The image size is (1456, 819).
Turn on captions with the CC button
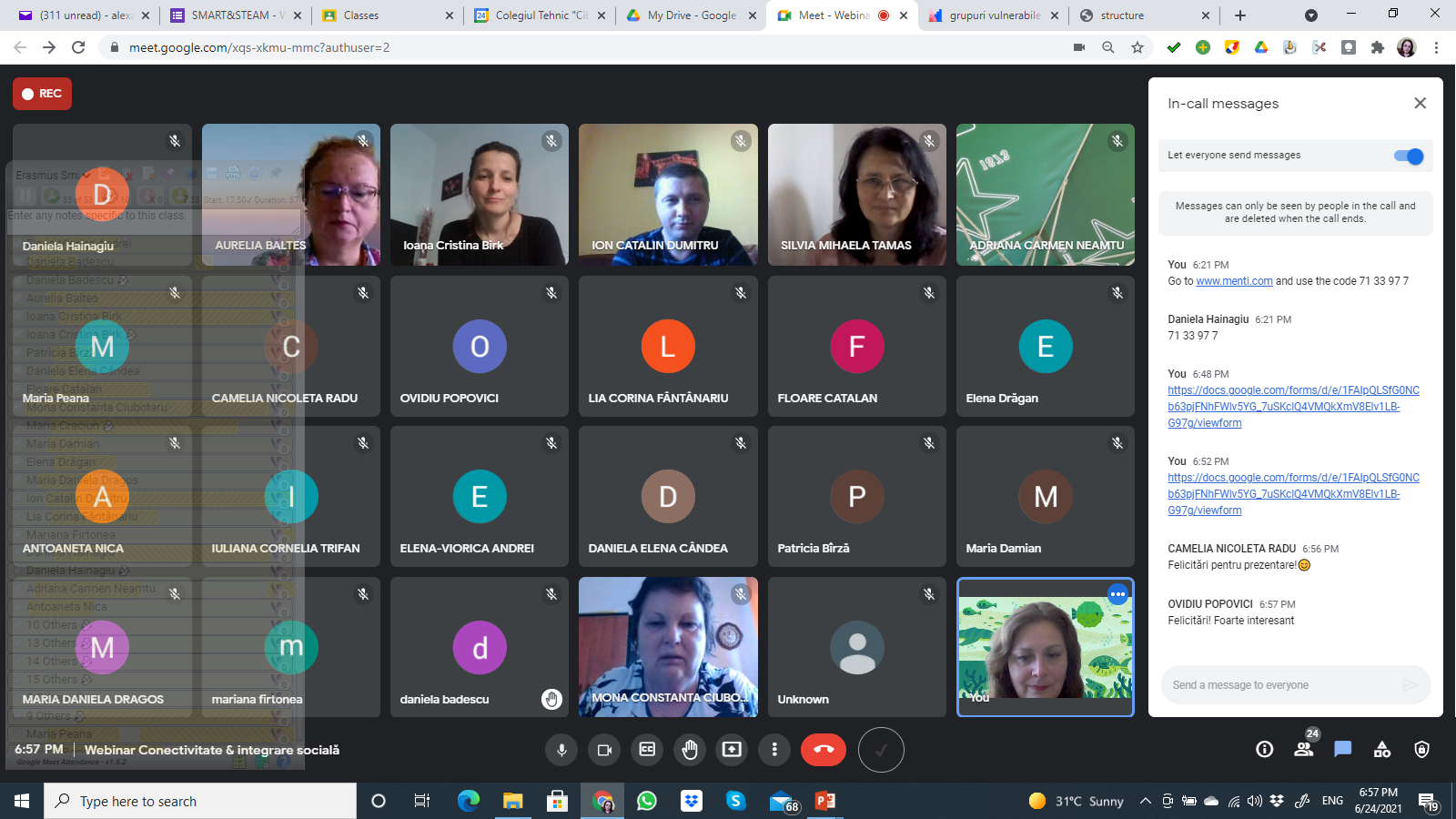(x=647, y=750)
